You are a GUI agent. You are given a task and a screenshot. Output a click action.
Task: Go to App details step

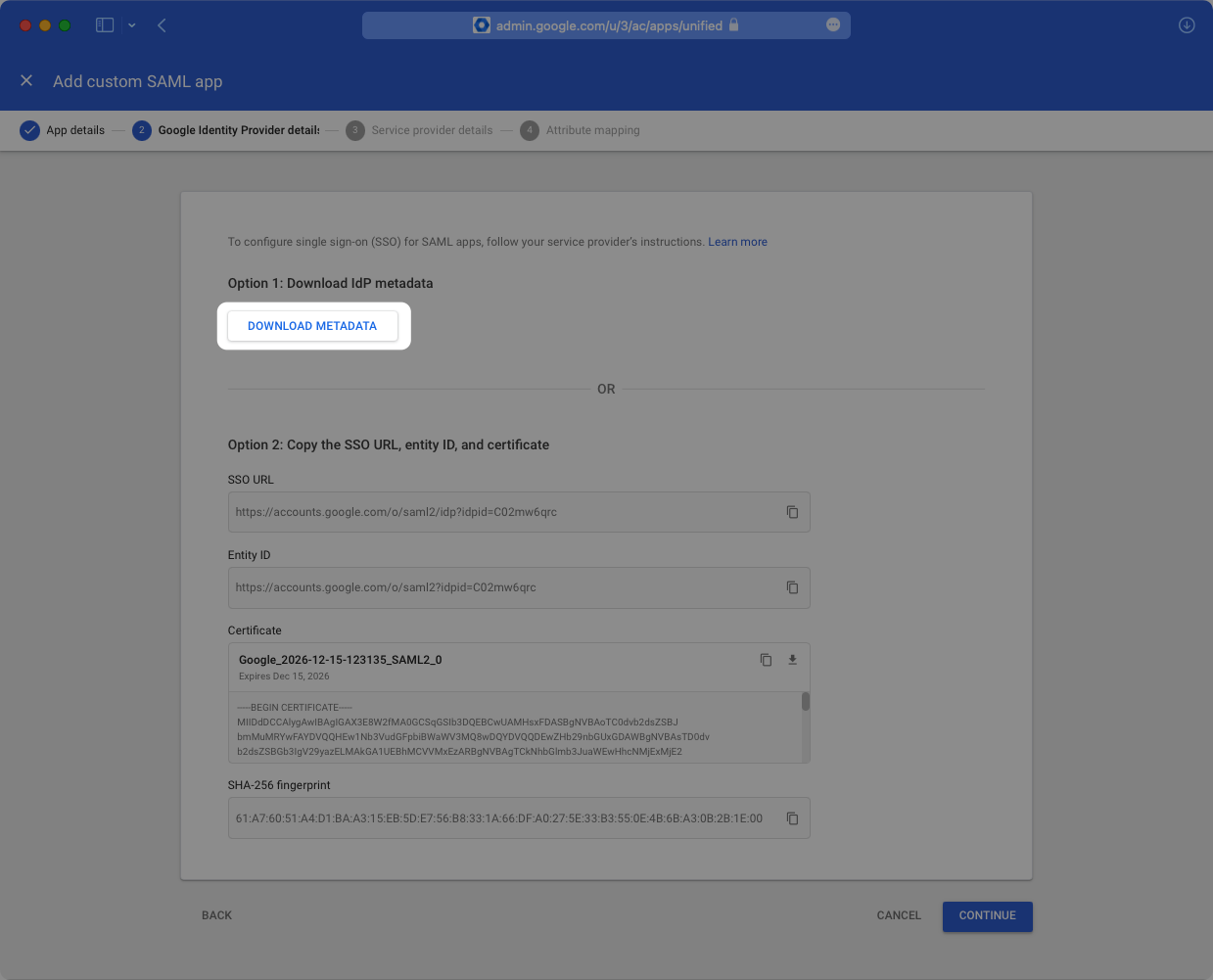click(64, 130)
